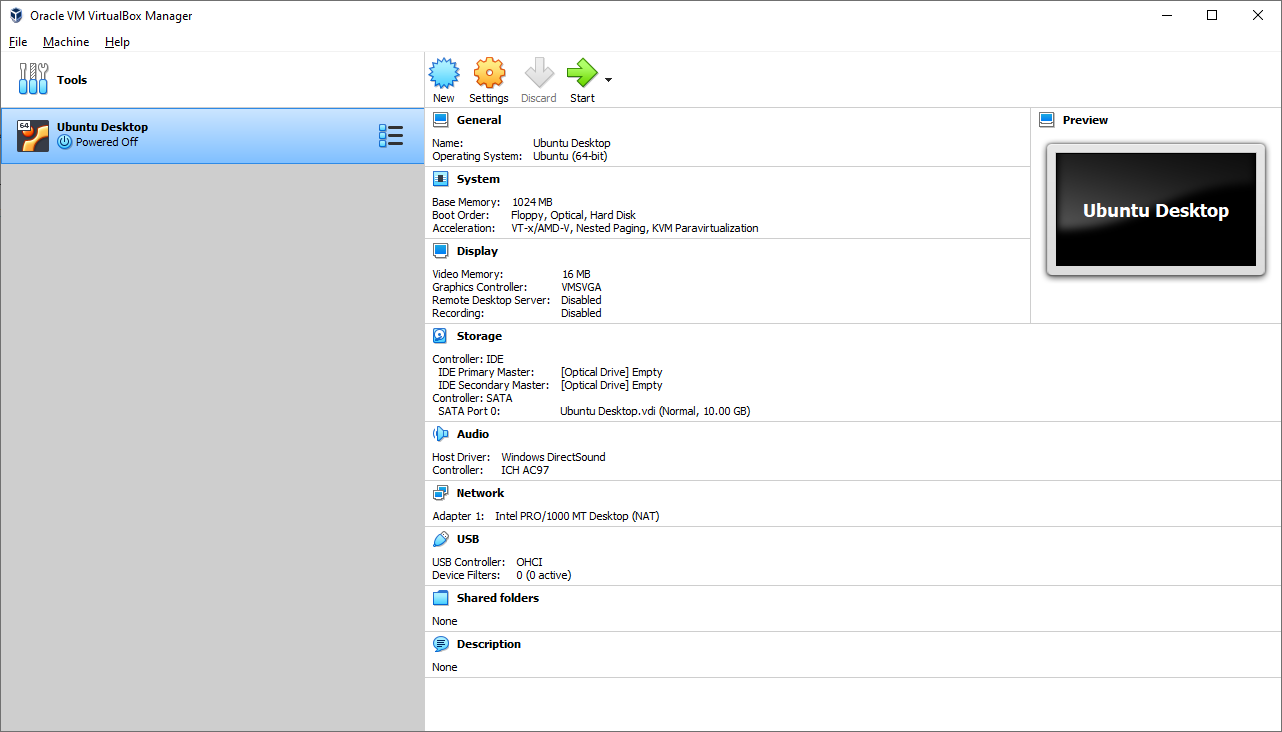Click the Ubuntu Desktop preview thumbnail
Screen dimensions: 1282x732
tap(1156, 210)
